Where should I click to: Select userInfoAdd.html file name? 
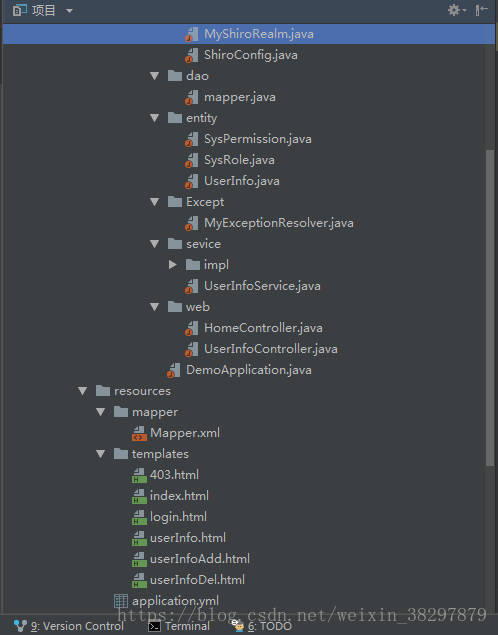tap(200, 559)
